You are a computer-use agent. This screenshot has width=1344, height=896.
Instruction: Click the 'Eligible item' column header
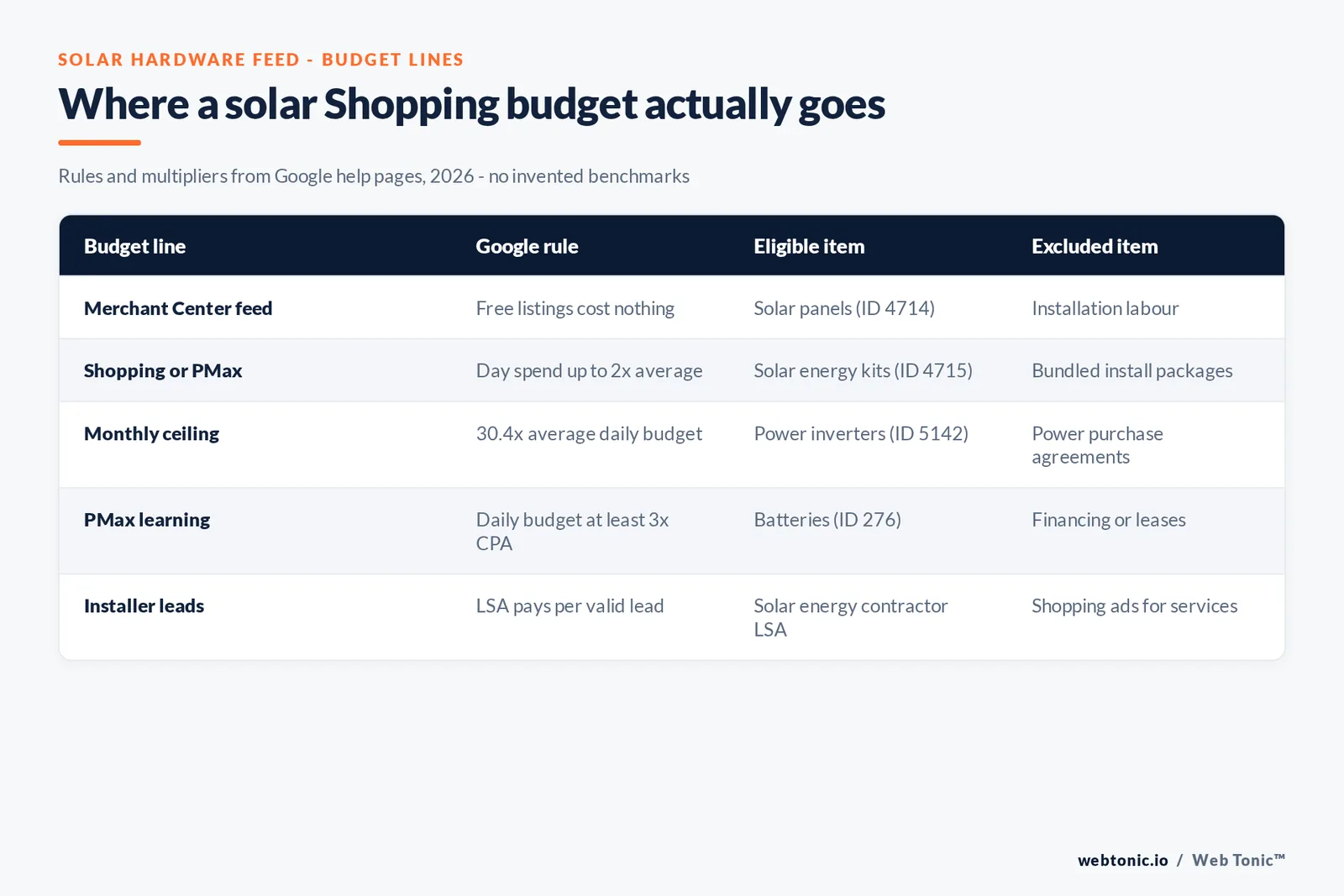point(809,246)
